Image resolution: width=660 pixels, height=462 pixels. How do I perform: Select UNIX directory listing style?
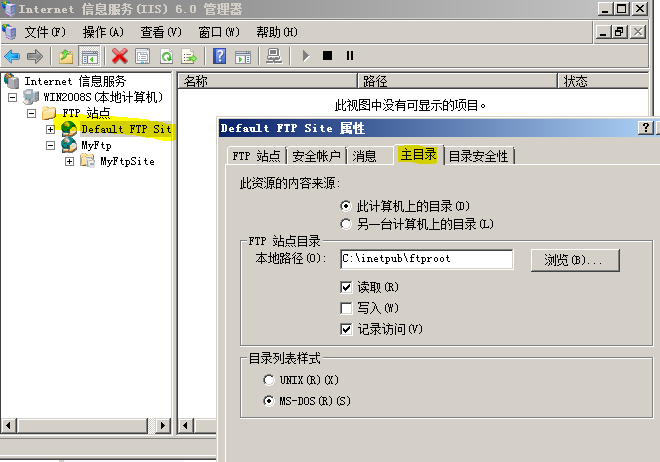[x=269, y=380]
